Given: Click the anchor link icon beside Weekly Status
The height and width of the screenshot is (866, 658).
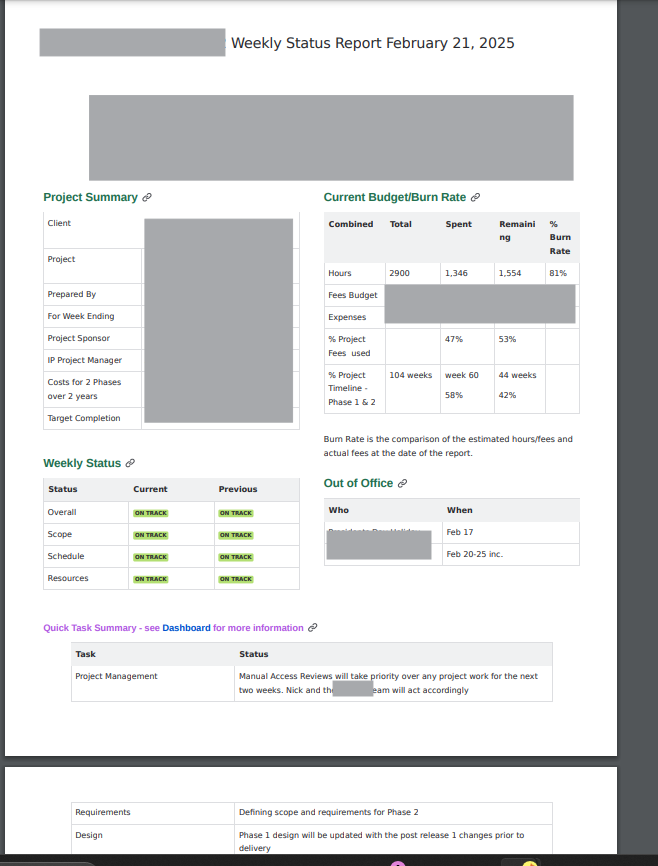Looking at the screenshot, I should tap(130, 463).
